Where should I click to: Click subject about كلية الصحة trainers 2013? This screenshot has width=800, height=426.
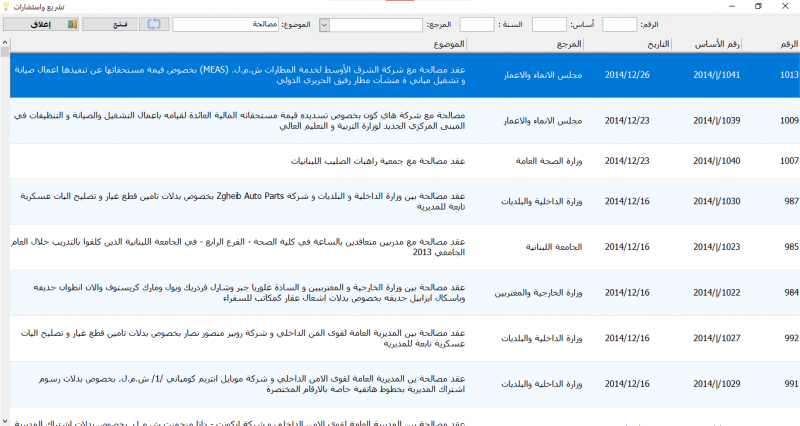238,247
